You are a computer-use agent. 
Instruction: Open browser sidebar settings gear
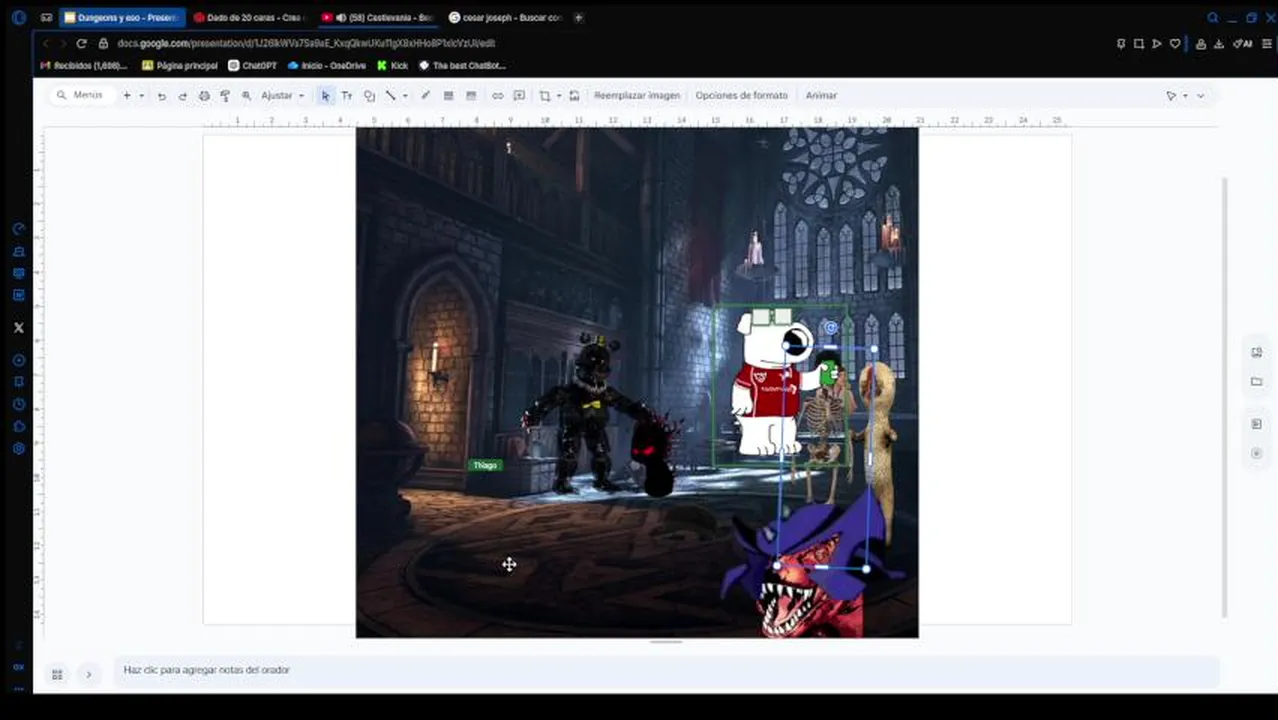pyautogui.click(x=18, y=448)
